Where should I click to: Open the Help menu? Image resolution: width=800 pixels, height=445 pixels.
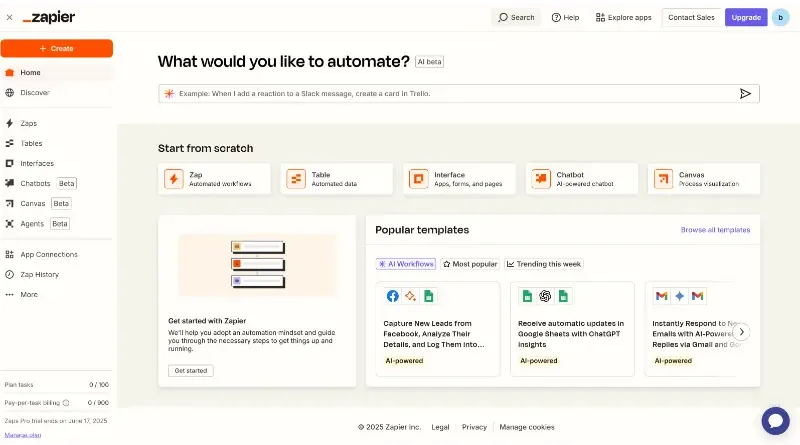tap(565, 17)
